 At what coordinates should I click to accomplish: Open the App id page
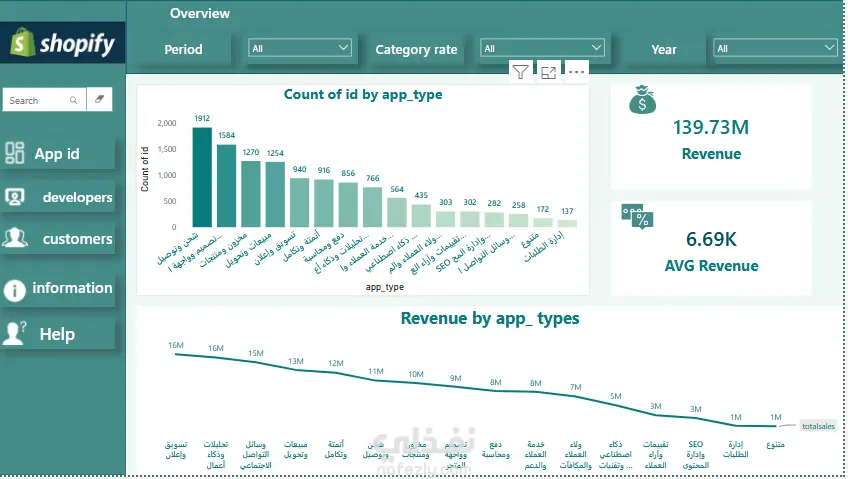(57, 154)
